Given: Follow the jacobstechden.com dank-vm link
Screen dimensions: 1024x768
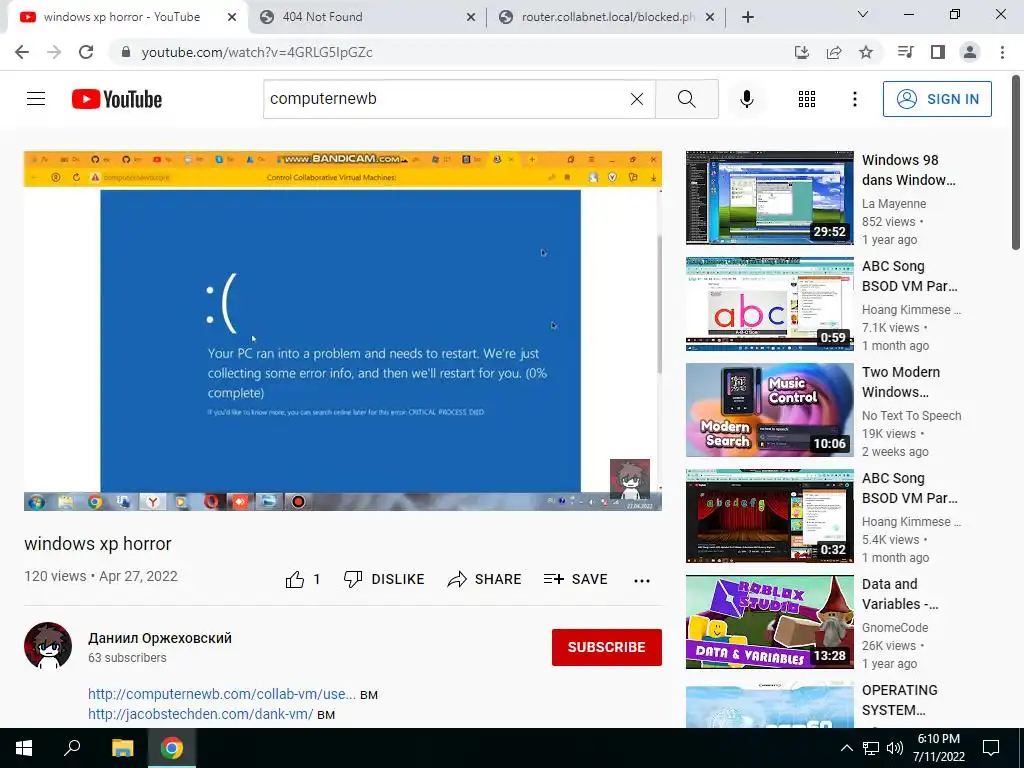Looking at the screenshot, I should 200,714.
